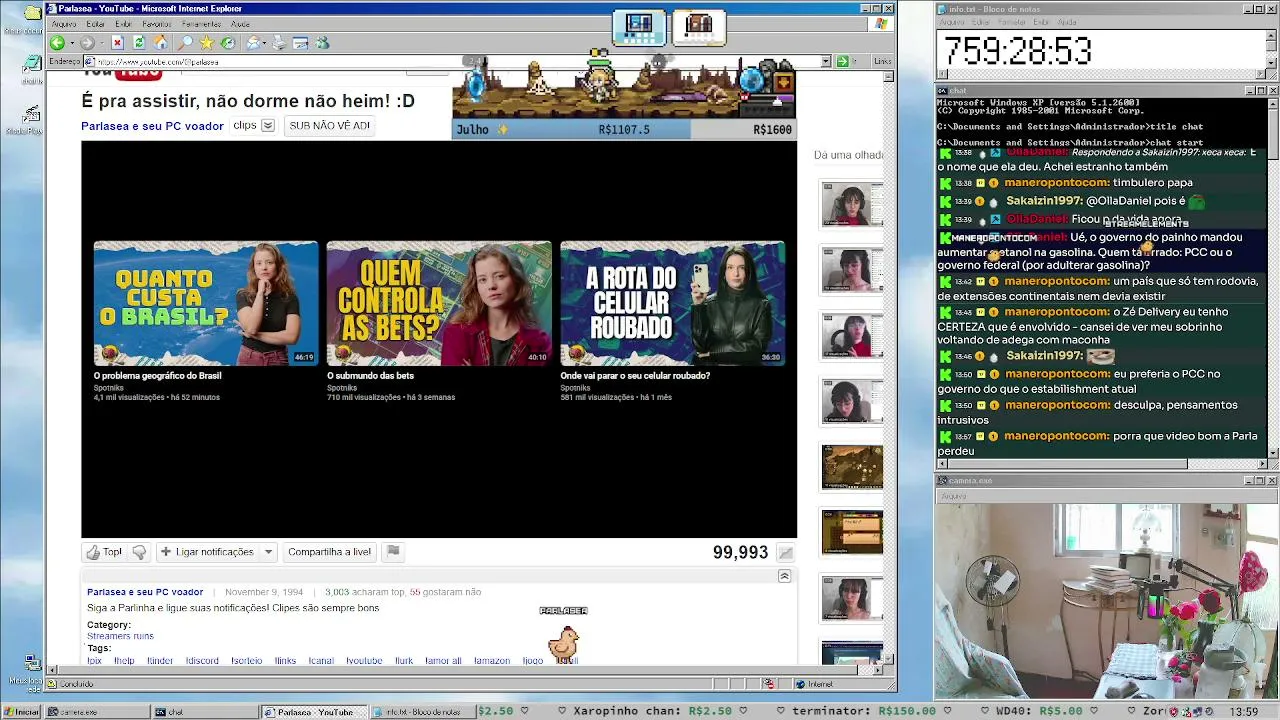Dislike the video with the thumbs-down icon
Image resolution: width=1280 pixels, height=720 pixels.
tap(139, 552)
